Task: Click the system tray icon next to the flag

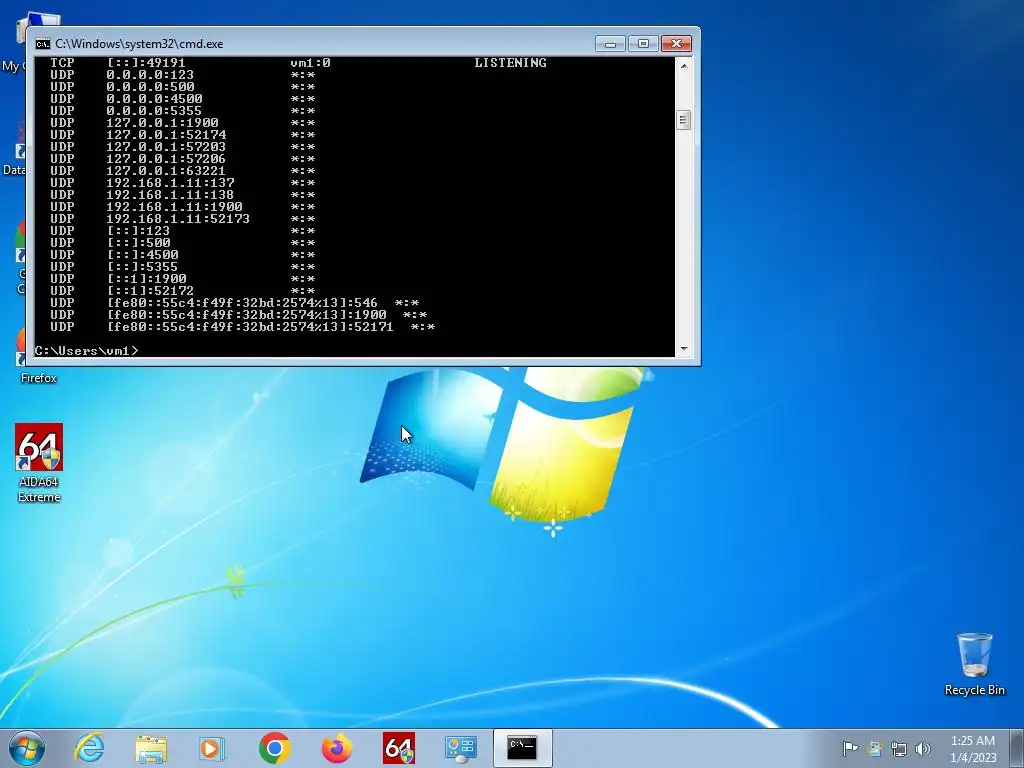Action: click(x=875, y=748)
